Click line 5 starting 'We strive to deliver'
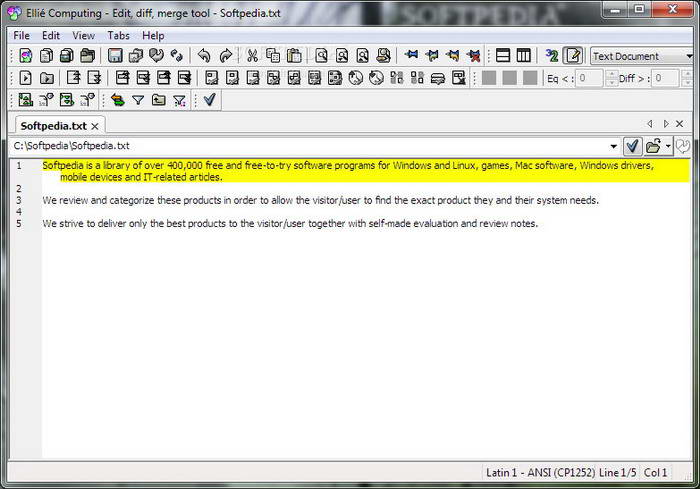Image resolution: width=700 pixels, height=489 pixels. 290,223
